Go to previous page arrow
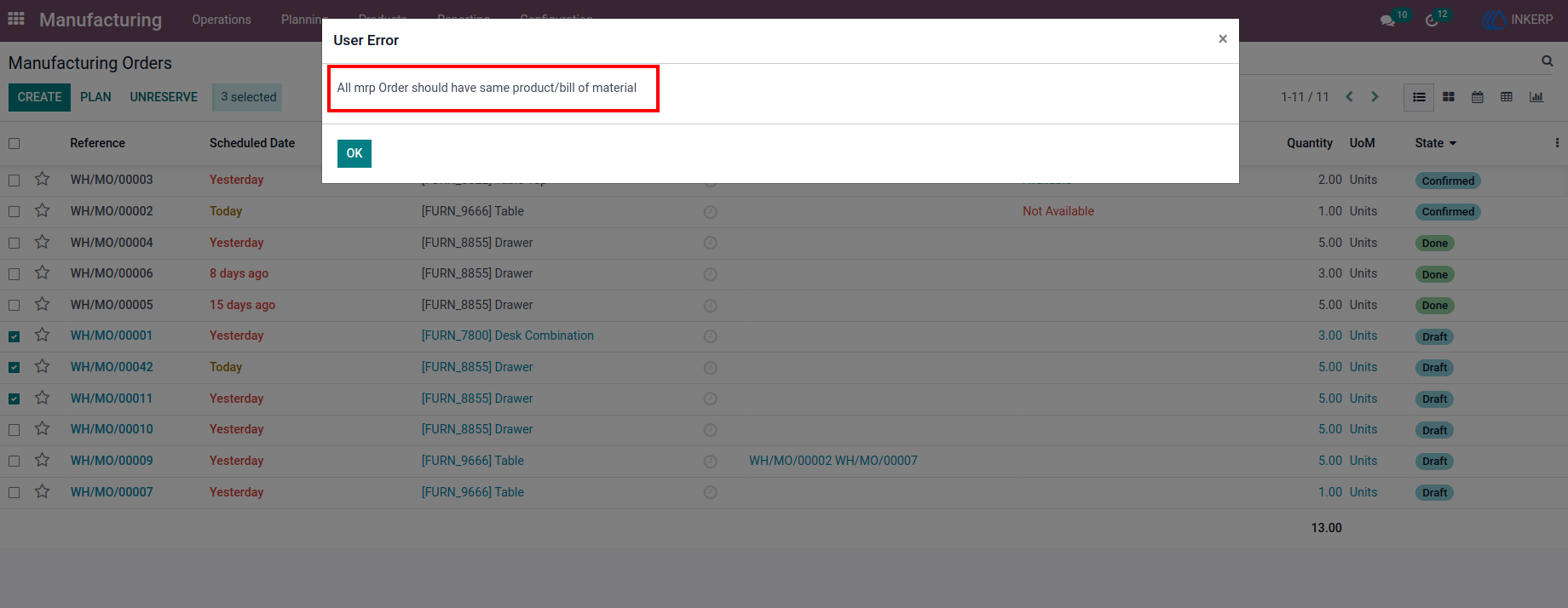Screen dimensions: 1568x608 coord(1349,97)
